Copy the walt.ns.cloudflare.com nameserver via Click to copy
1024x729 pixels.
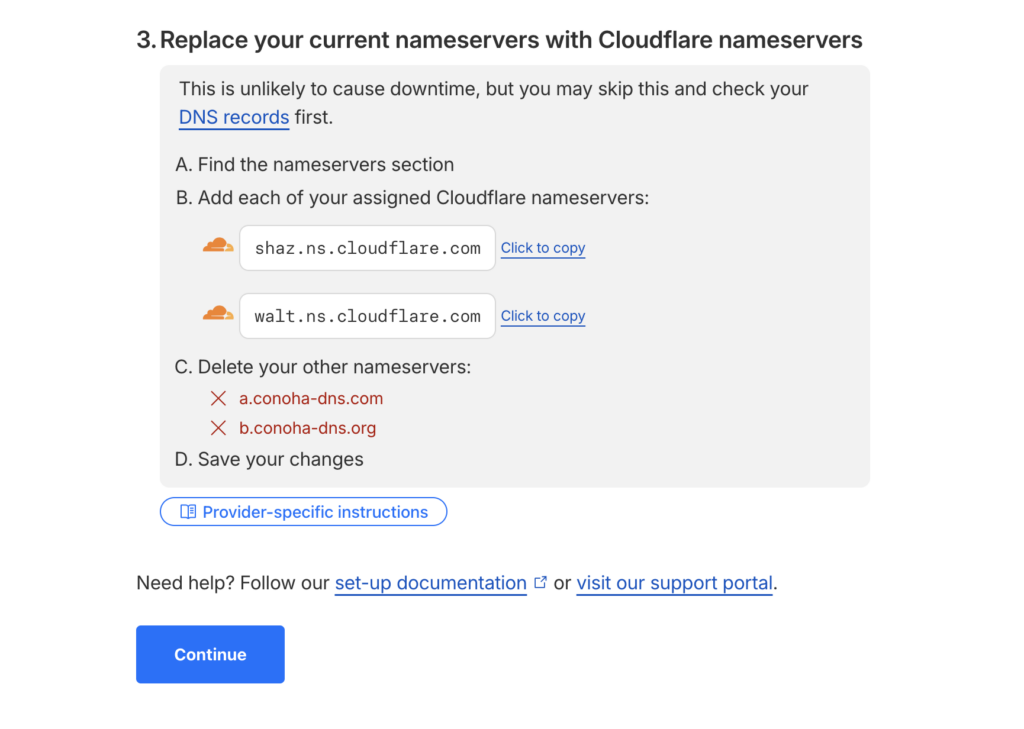(543, 316)
